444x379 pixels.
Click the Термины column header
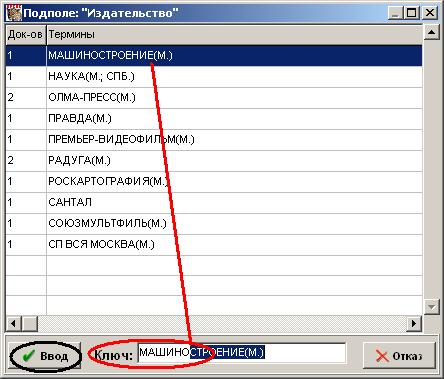click(235, 34)
